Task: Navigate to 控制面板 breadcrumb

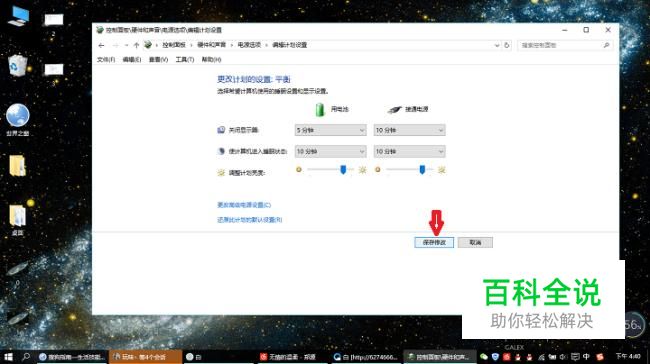Action: click(174, 45)
